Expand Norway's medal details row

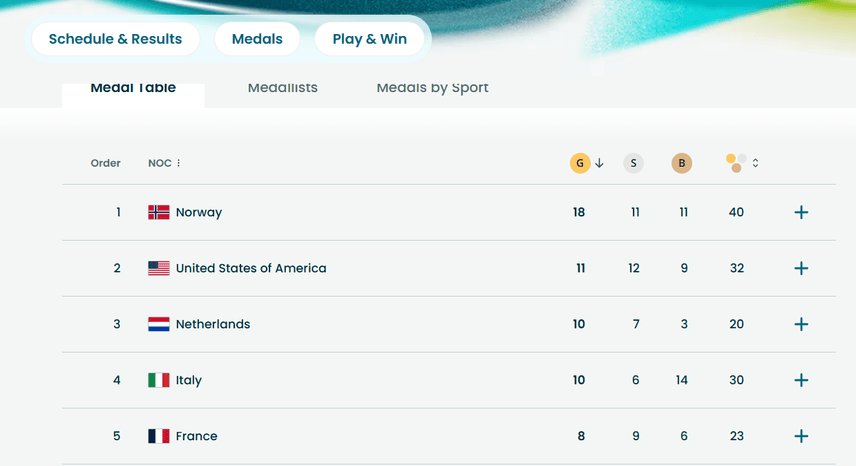pos(800,212)
